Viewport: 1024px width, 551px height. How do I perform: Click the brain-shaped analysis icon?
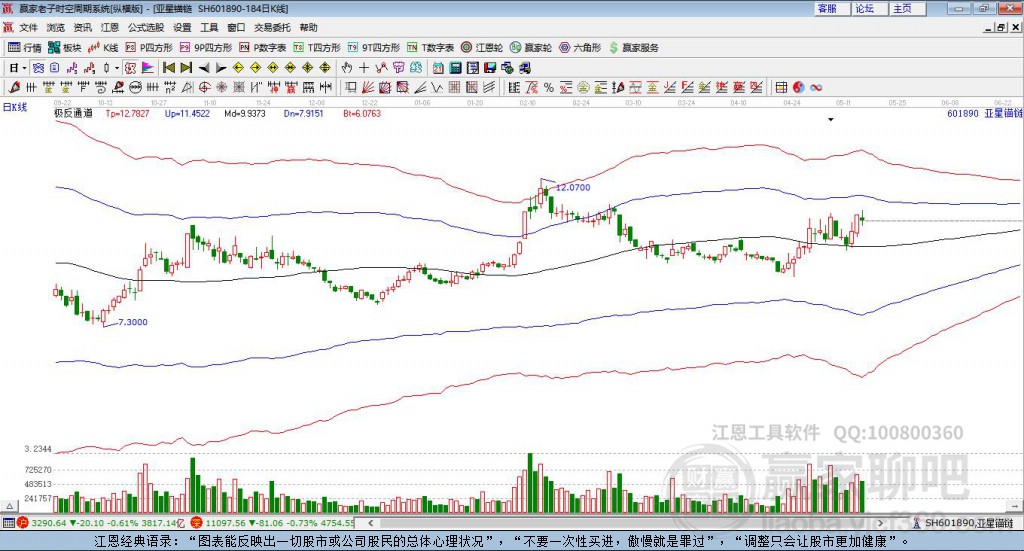(x=415, y=68)
